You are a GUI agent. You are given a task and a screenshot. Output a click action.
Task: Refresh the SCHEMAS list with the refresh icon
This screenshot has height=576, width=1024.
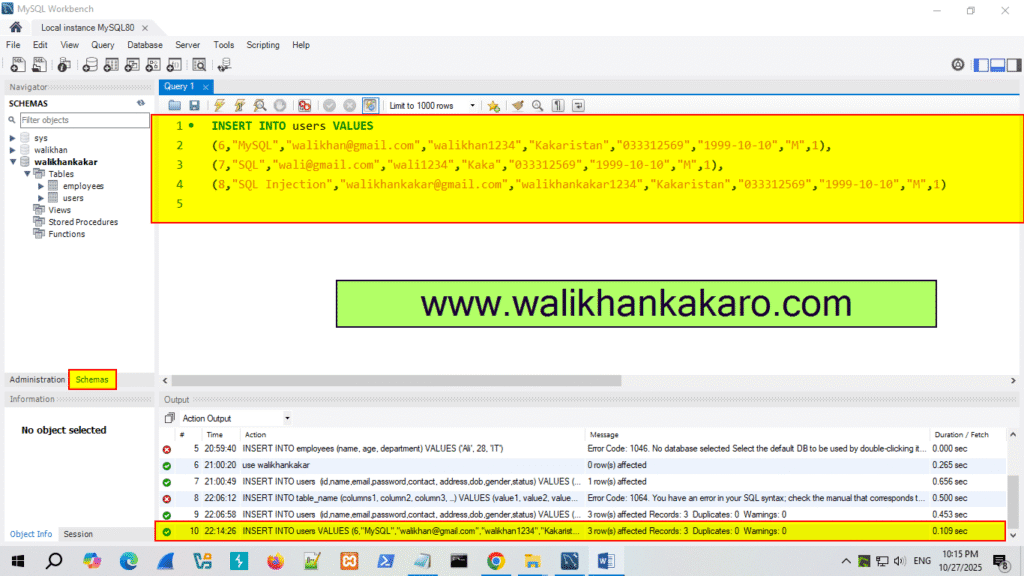click(140, 103)
